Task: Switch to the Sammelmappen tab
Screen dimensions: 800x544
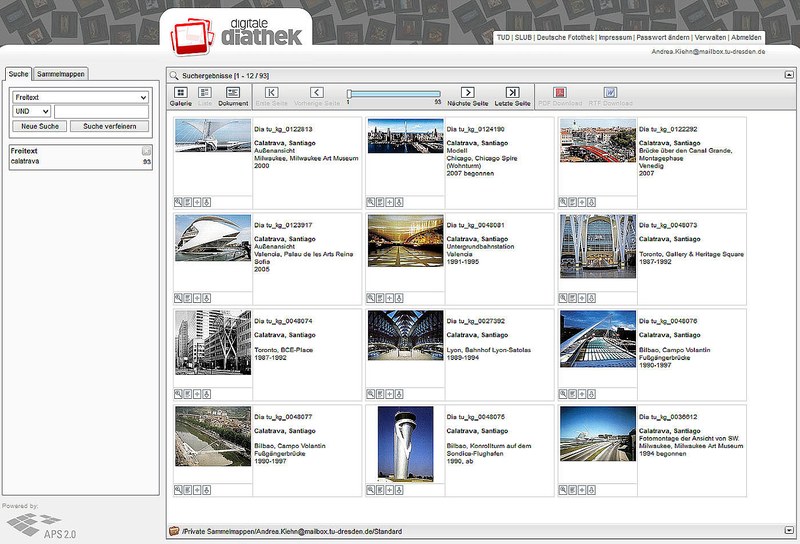Action: tap(60, 74)
